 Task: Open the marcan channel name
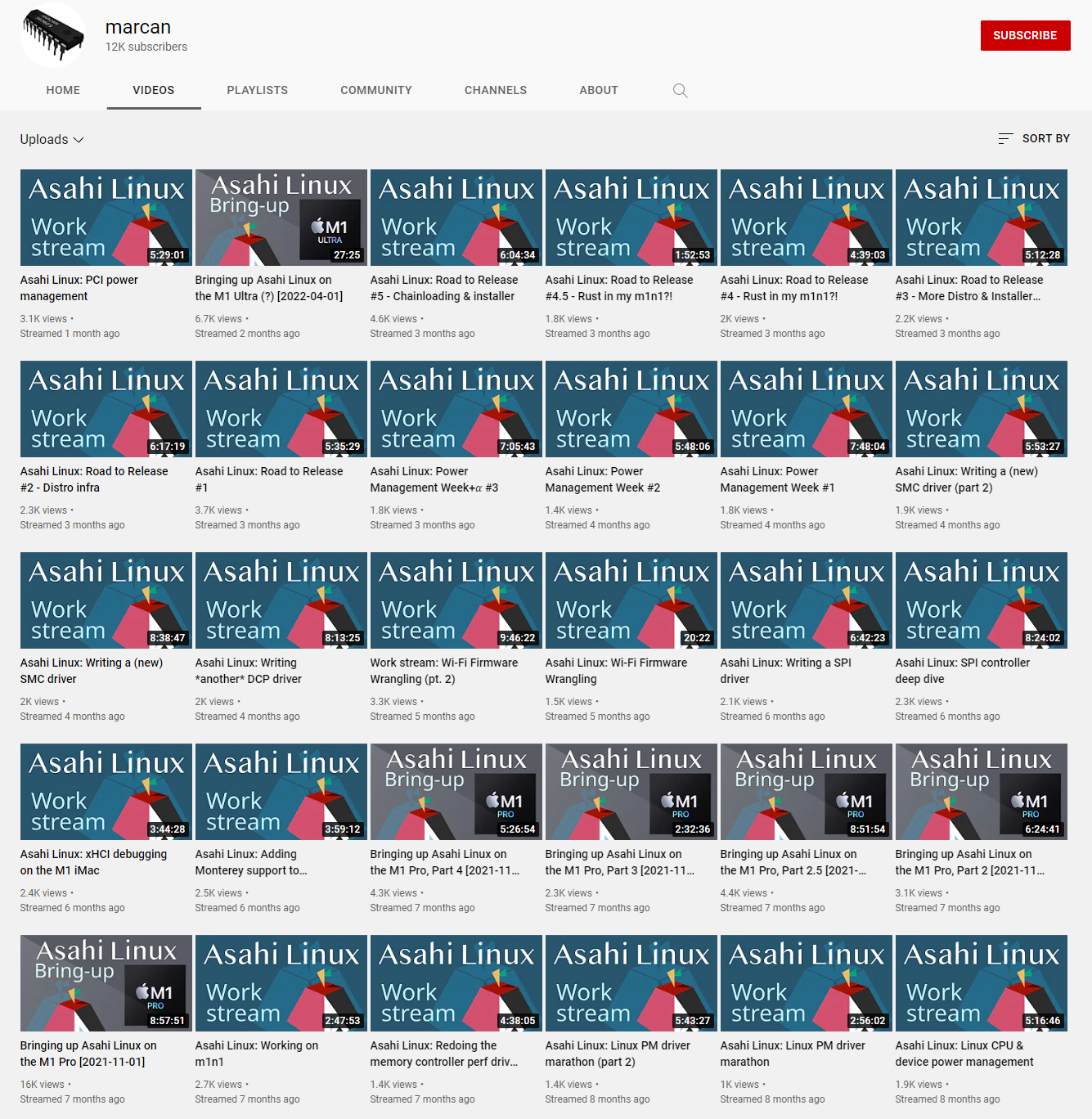coord(138,27)
